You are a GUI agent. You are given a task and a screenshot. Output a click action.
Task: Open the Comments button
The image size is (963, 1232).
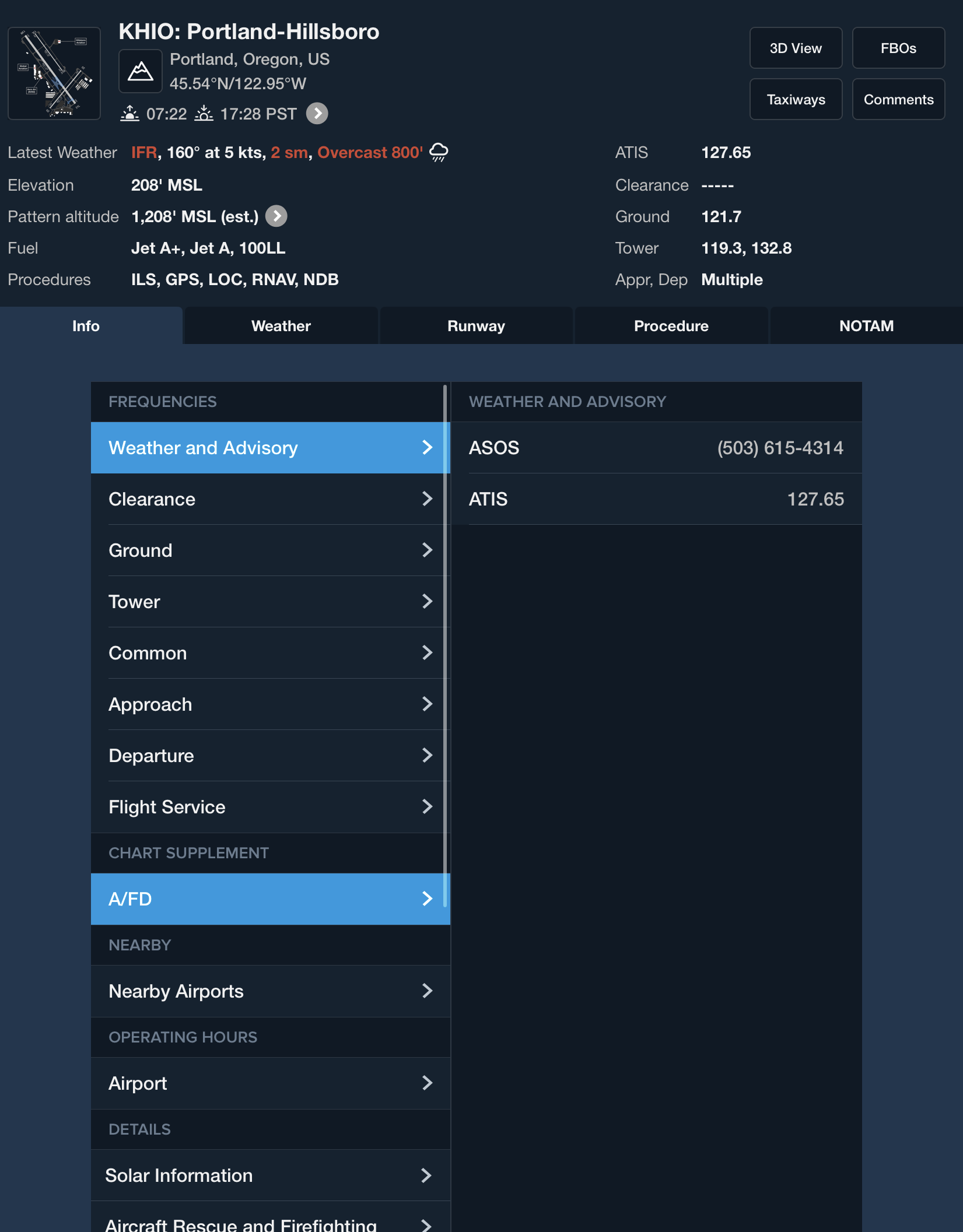[898, 100]
